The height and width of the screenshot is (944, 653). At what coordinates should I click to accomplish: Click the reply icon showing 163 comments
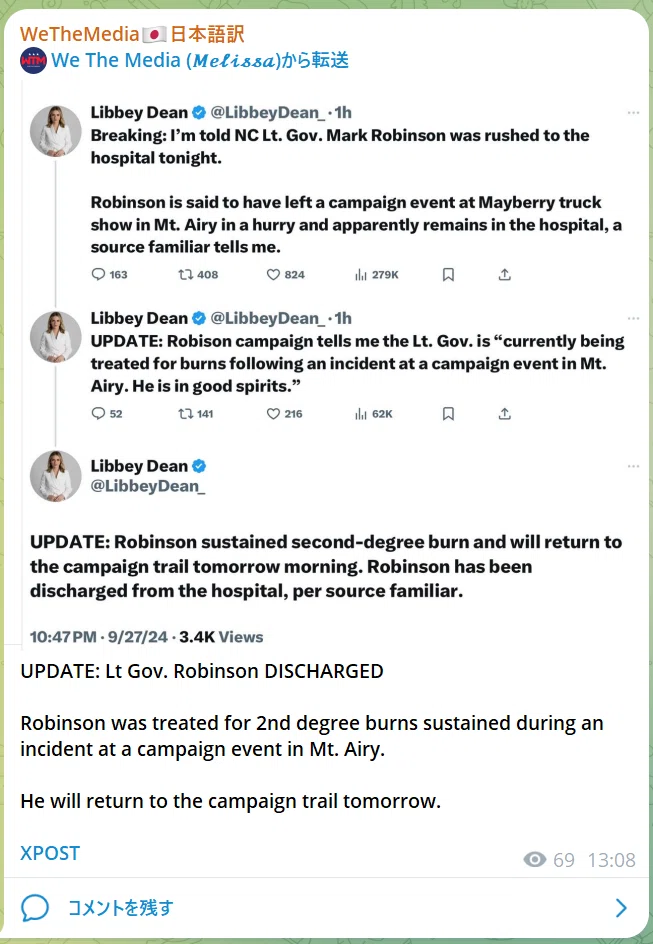click(98, 275)
